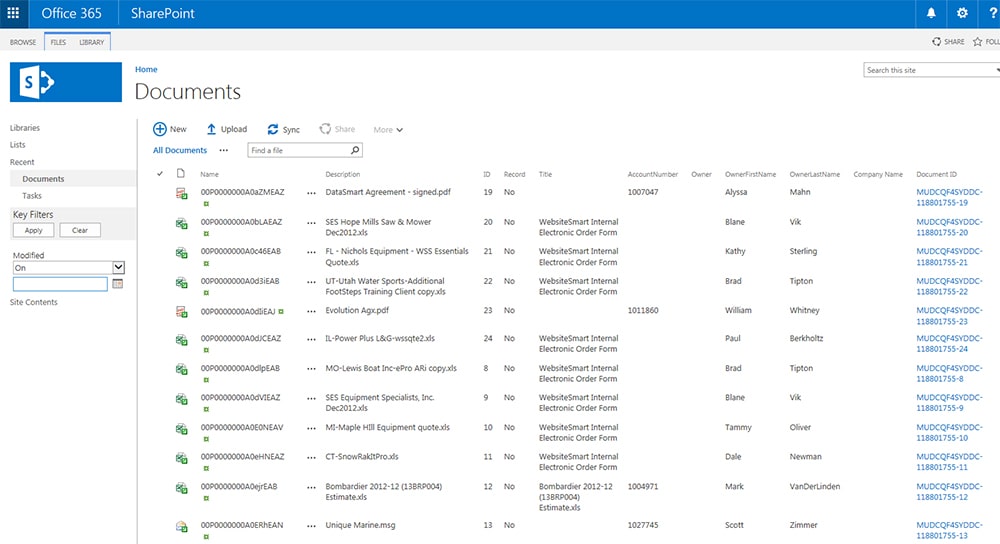
Task: Expand the More dropdown in toolbar
Action: click(388, 129)
